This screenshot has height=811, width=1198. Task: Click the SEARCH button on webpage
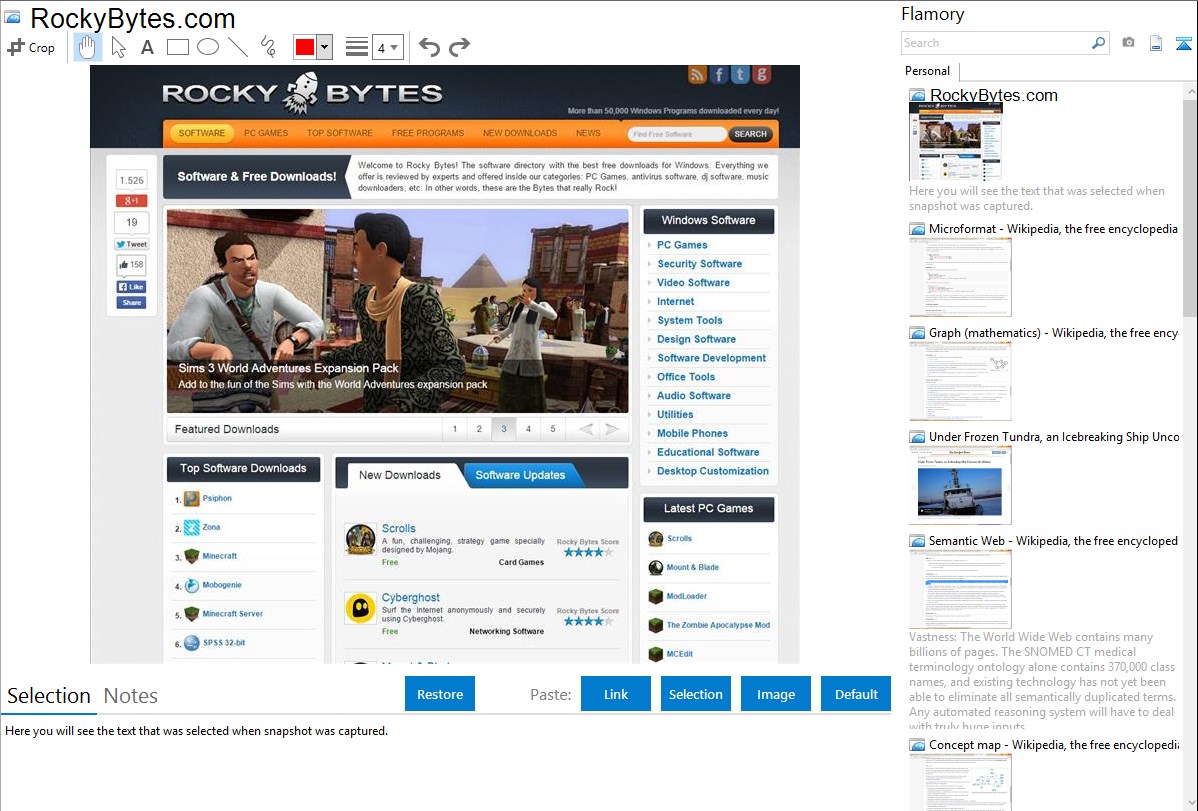(x=750, y=134)
